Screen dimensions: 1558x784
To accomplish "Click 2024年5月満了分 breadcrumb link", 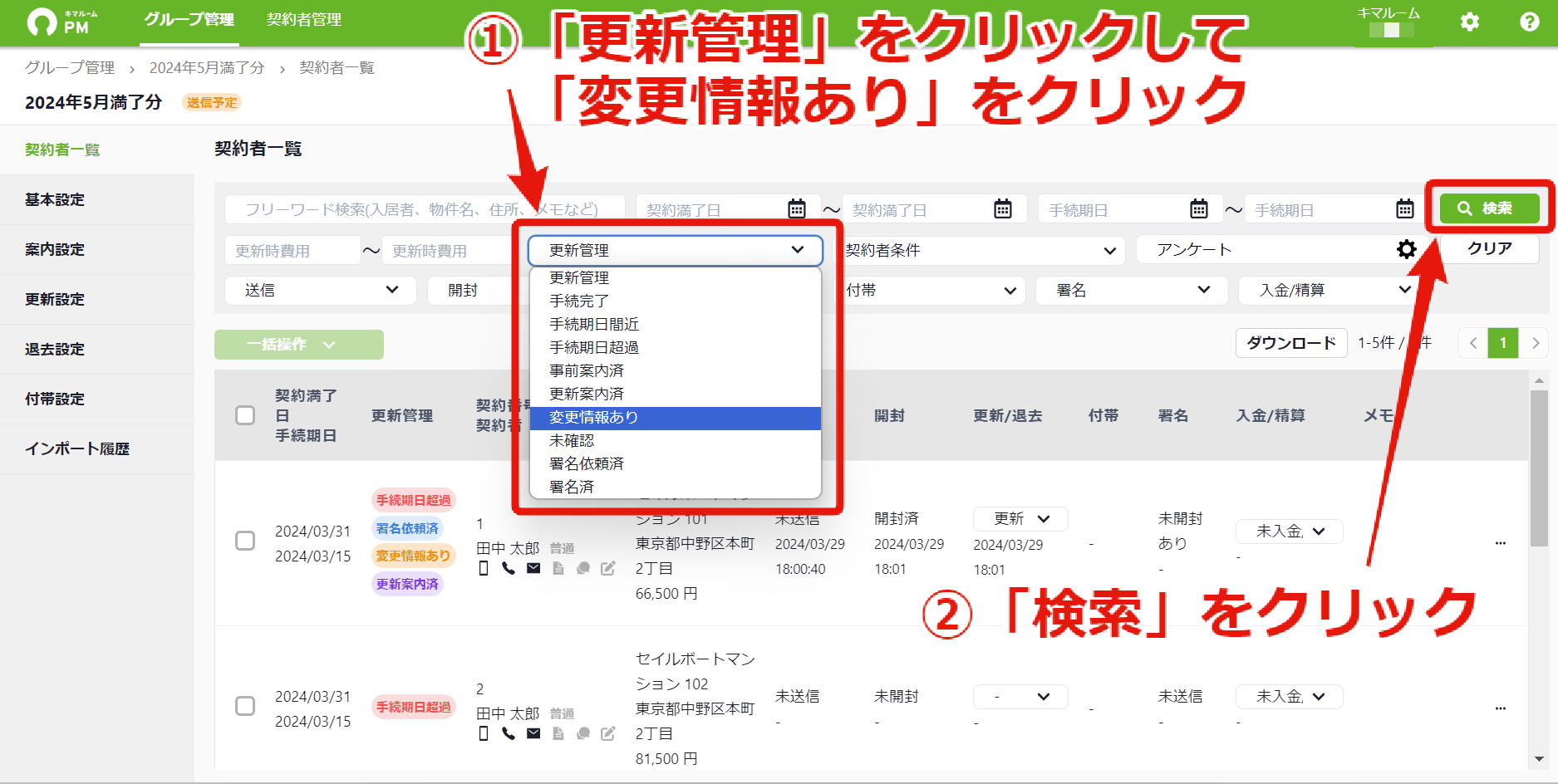I will pyautogui.click(x=207, y=68).
